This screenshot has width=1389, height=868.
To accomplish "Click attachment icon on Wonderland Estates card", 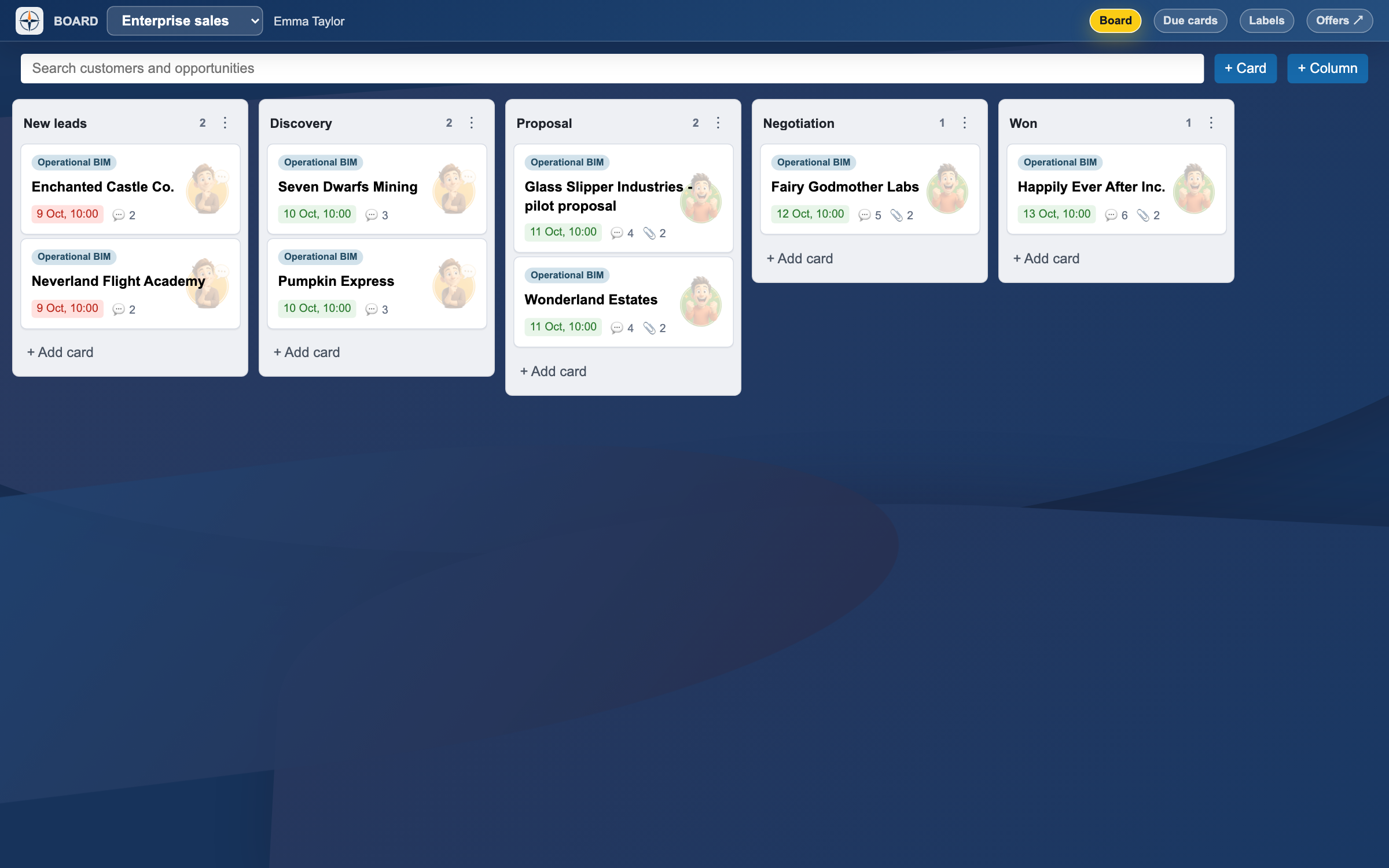I will click(x=650, y=328).
